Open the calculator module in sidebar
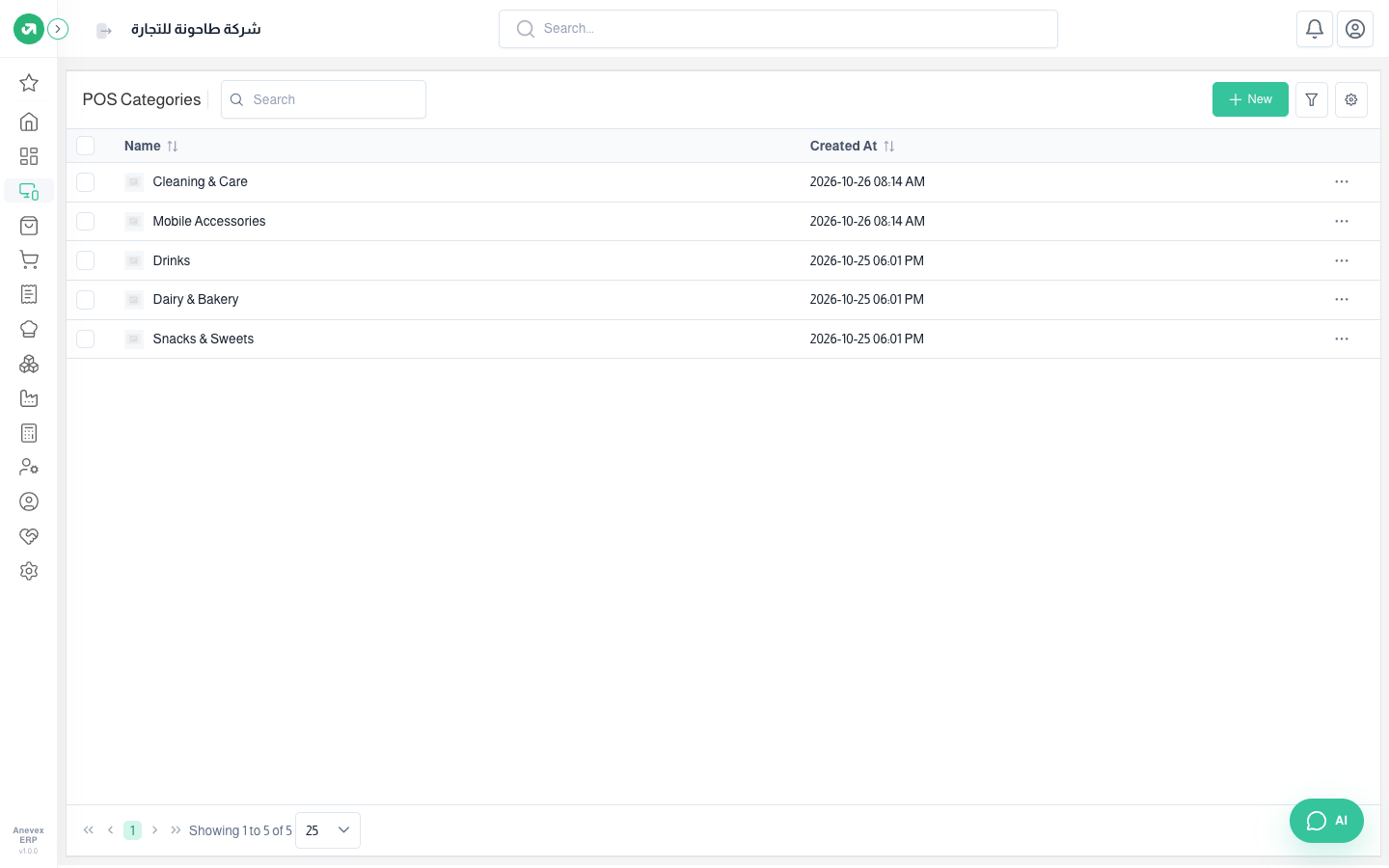 (29, 433)
